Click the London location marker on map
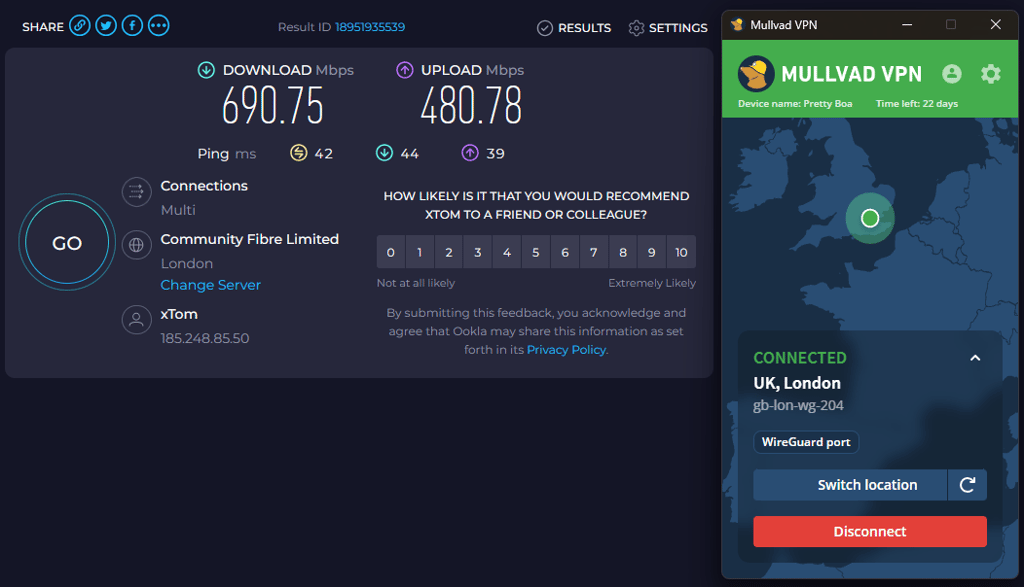1024x587 pixels. point(870,218)
